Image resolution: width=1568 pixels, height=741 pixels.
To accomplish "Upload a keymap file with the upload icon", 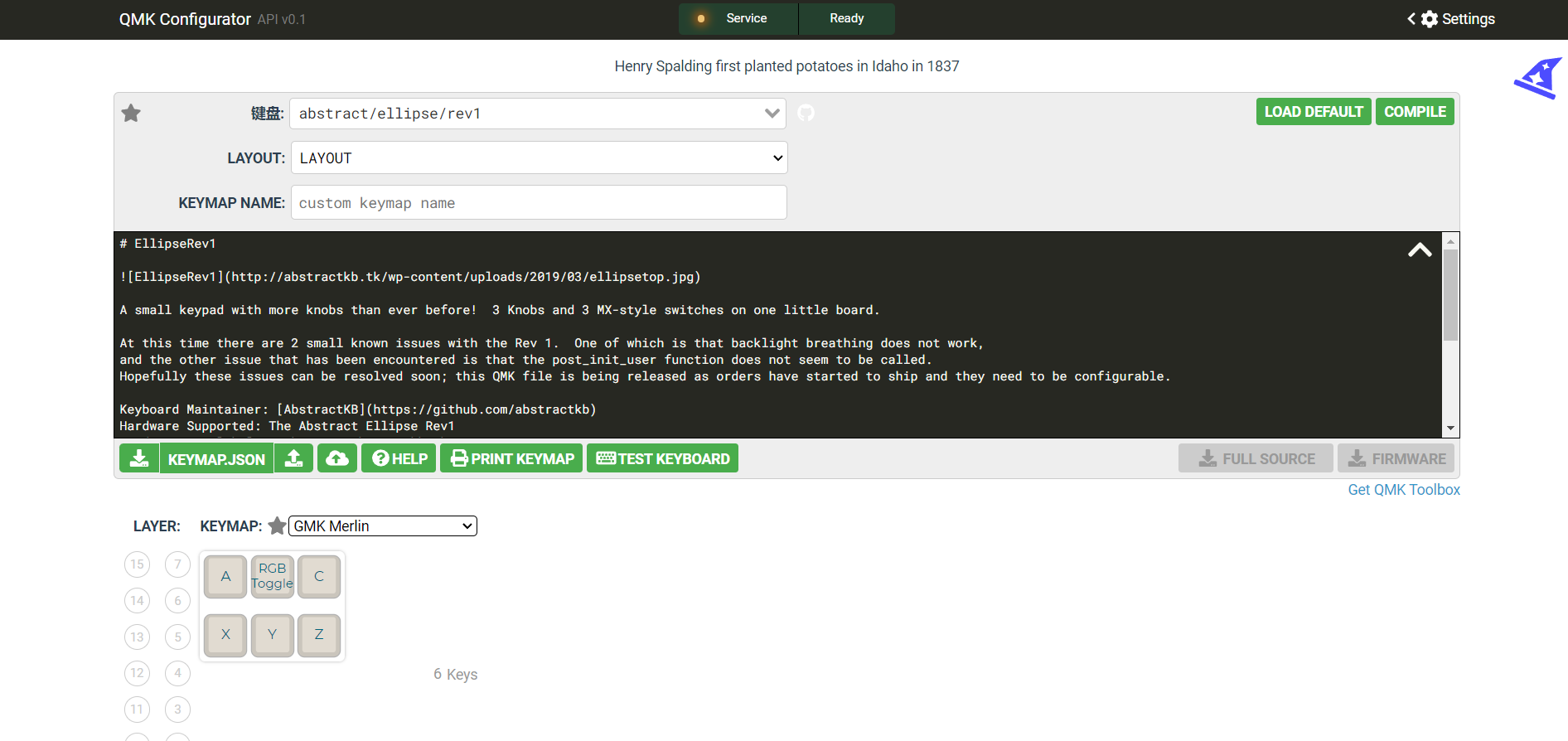I will click(x=294, y=458).
